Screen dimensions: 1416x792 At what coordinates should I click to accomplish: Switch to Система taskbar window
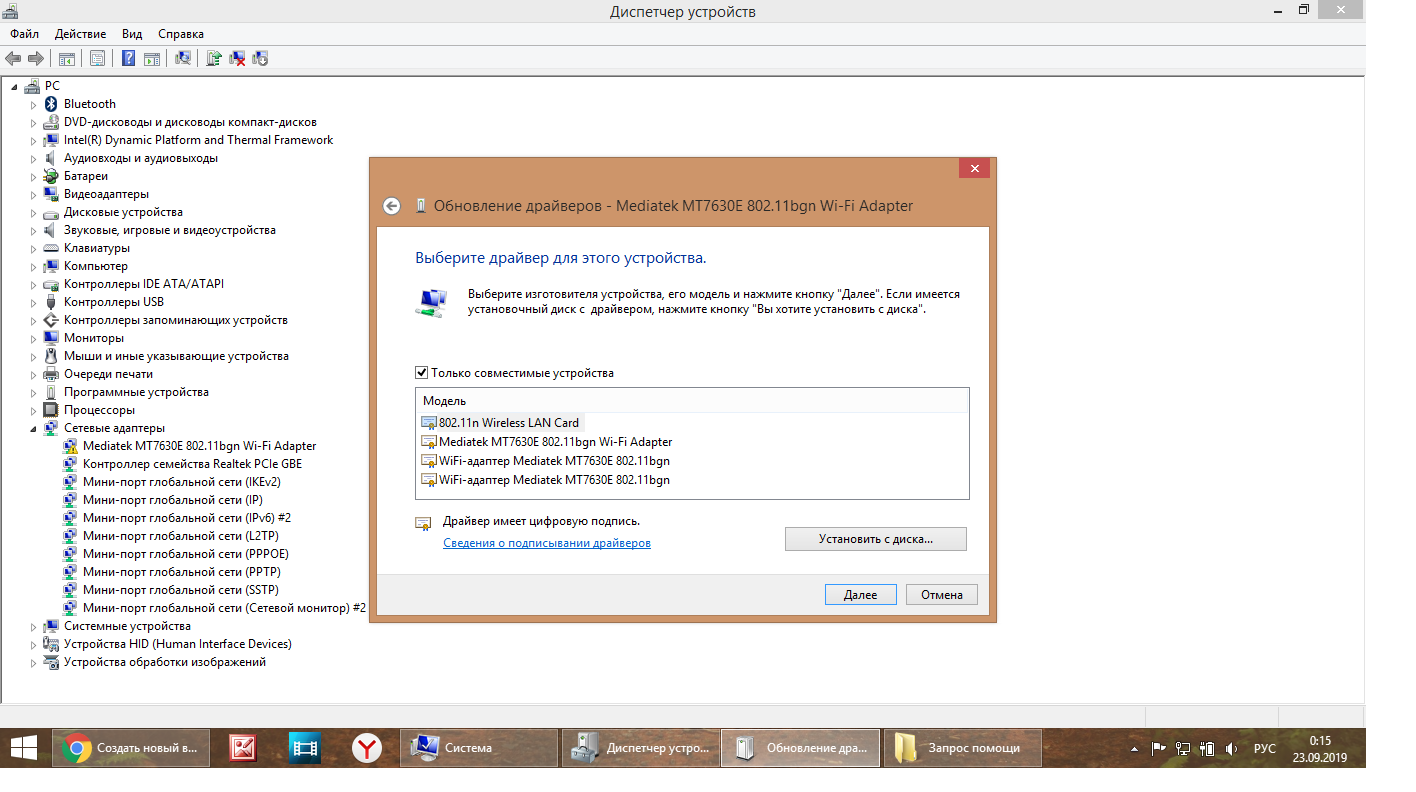479,747
